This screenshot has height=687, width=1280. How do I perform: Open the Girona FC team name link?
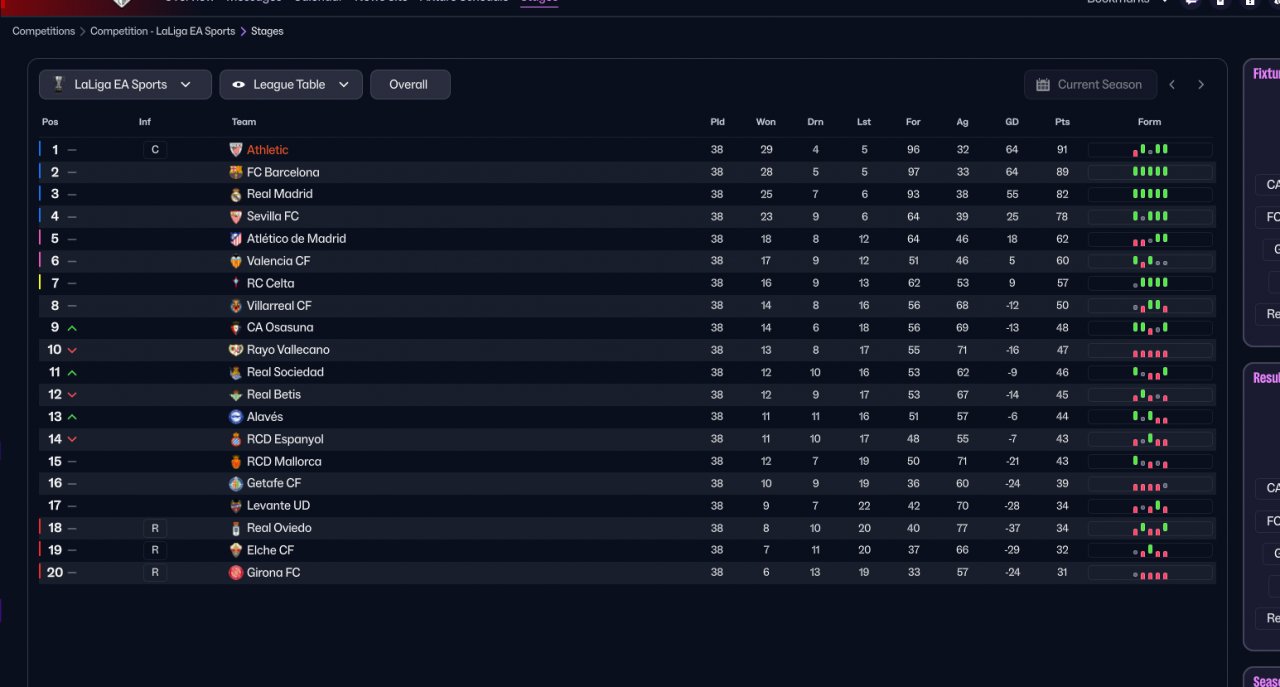coord(273,572)
